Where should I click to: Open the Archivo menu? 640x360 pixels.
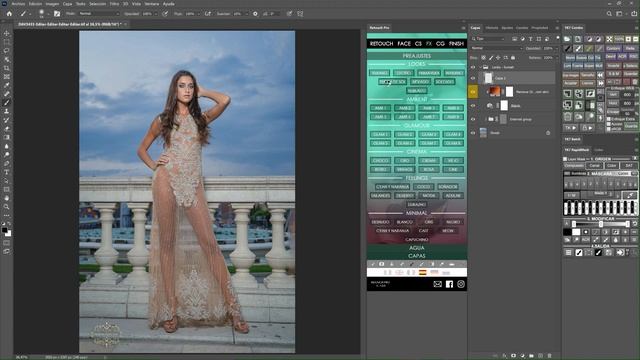[18, 4]
